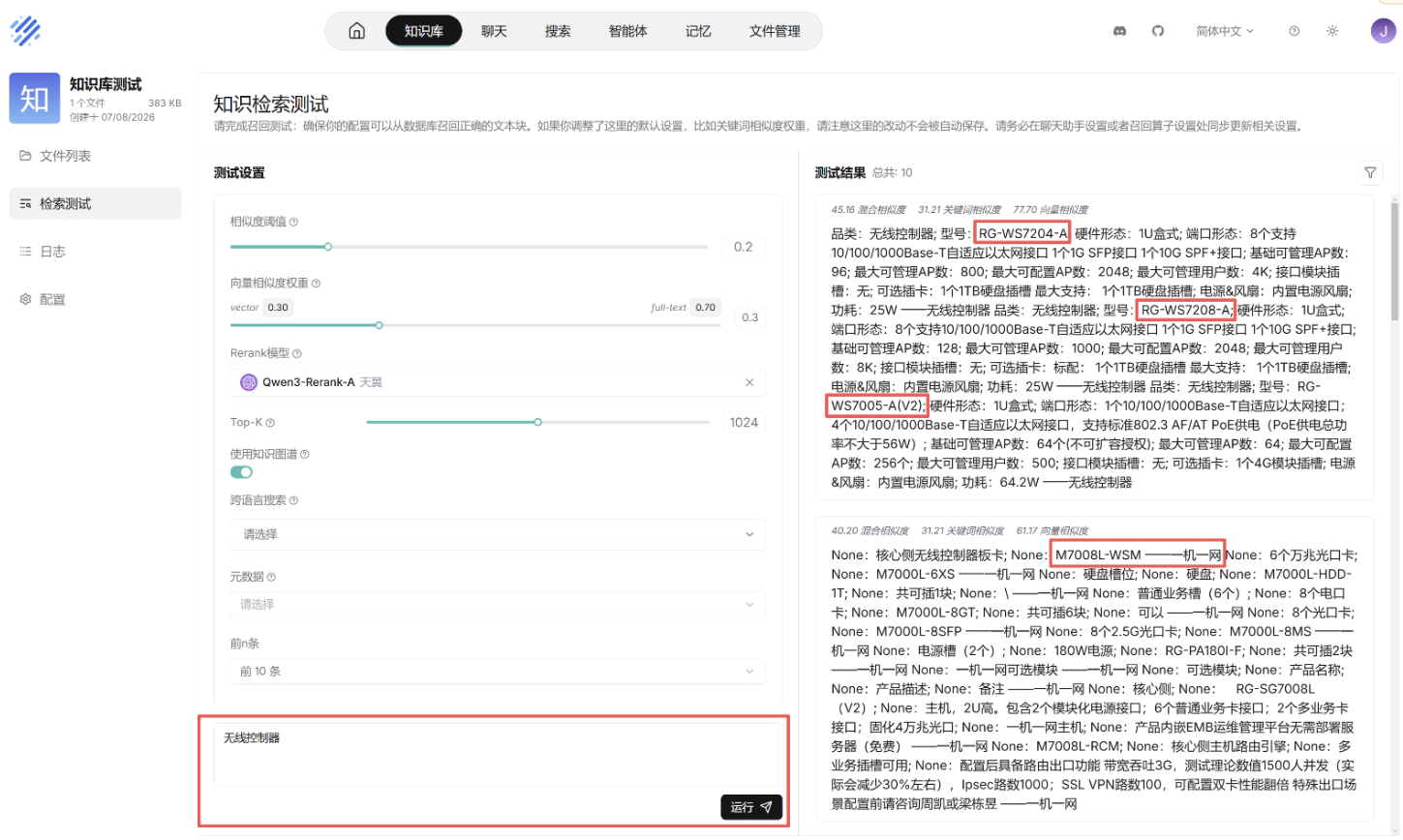Click the 77.70 向量相似度 score

pyautogui.click(x=1051, y=209)
